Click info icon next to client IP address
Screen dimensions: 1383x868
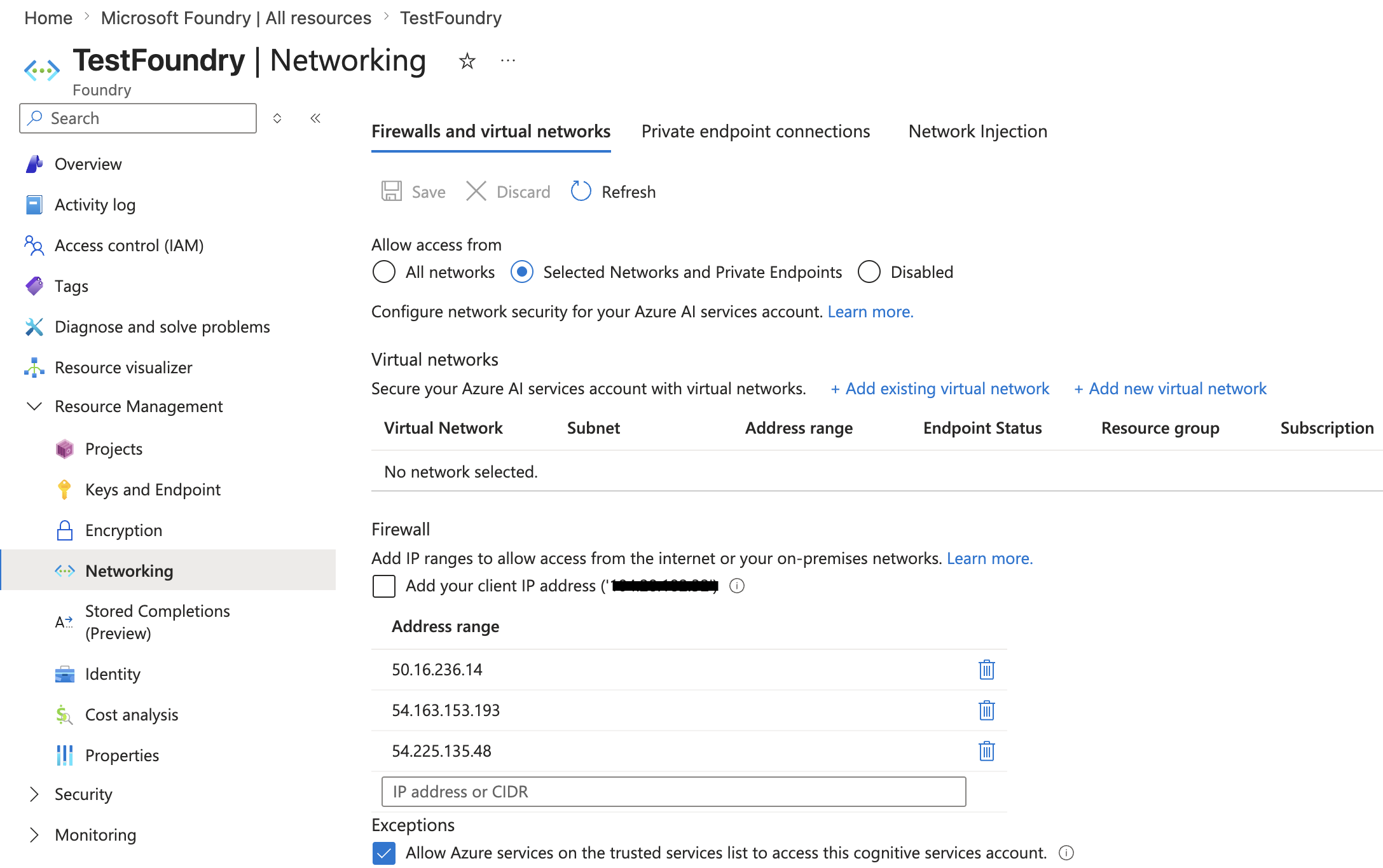click(x=737, y=586)
